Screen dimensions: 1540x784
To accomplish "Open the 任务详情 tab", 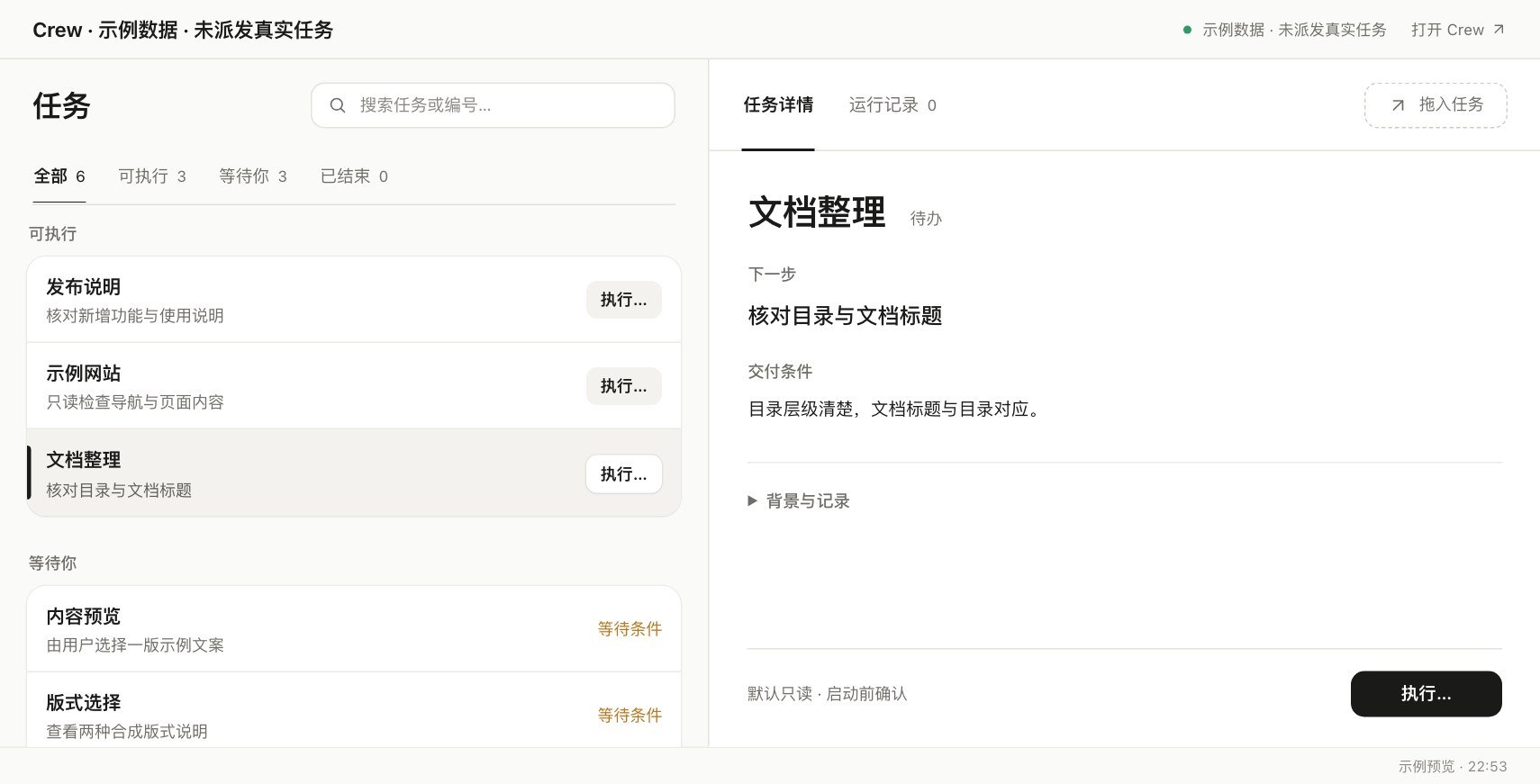I will (x=778, y=105).
